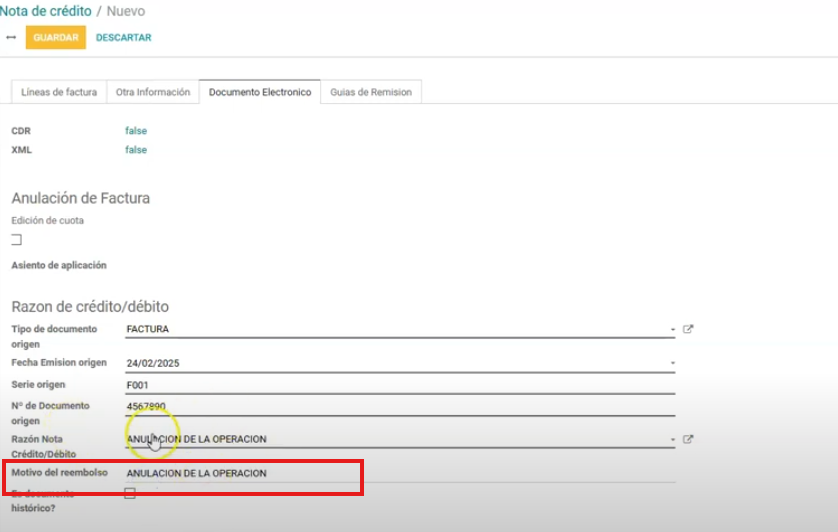The height and width of the screenshot is (532, 838).
Task: Open external link for Razón Nota Crédito/Débito
Action: pyautogui.click(x=688, y=439)
